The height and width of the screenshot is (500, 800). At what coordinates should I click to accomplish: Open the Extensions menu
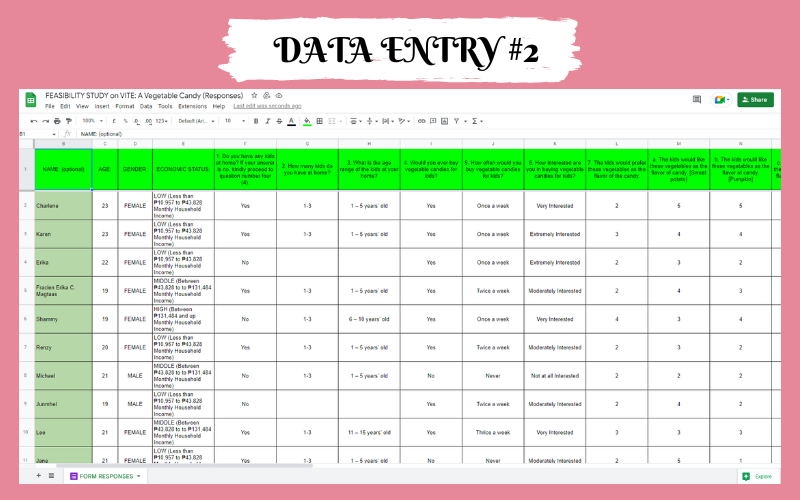192,106
